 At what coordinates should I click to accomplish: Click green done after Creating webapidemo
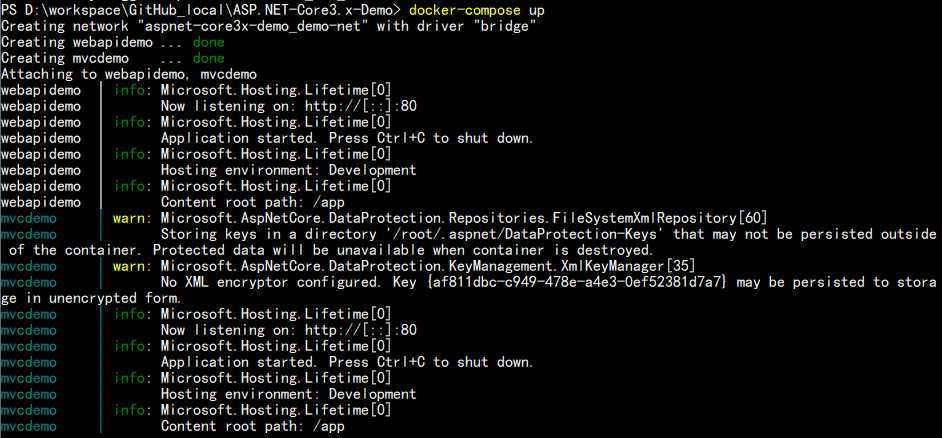(x=208, y=42)
